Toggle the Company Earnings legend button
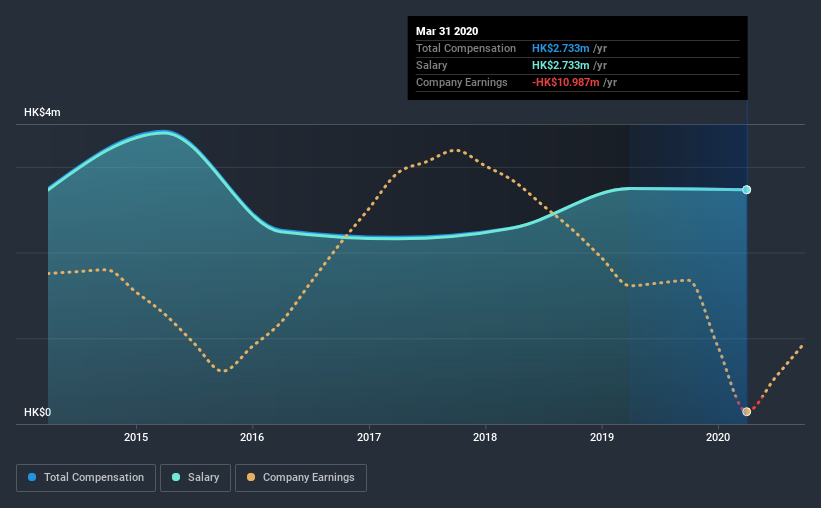The image size is (821, 508). pos(301,478)
